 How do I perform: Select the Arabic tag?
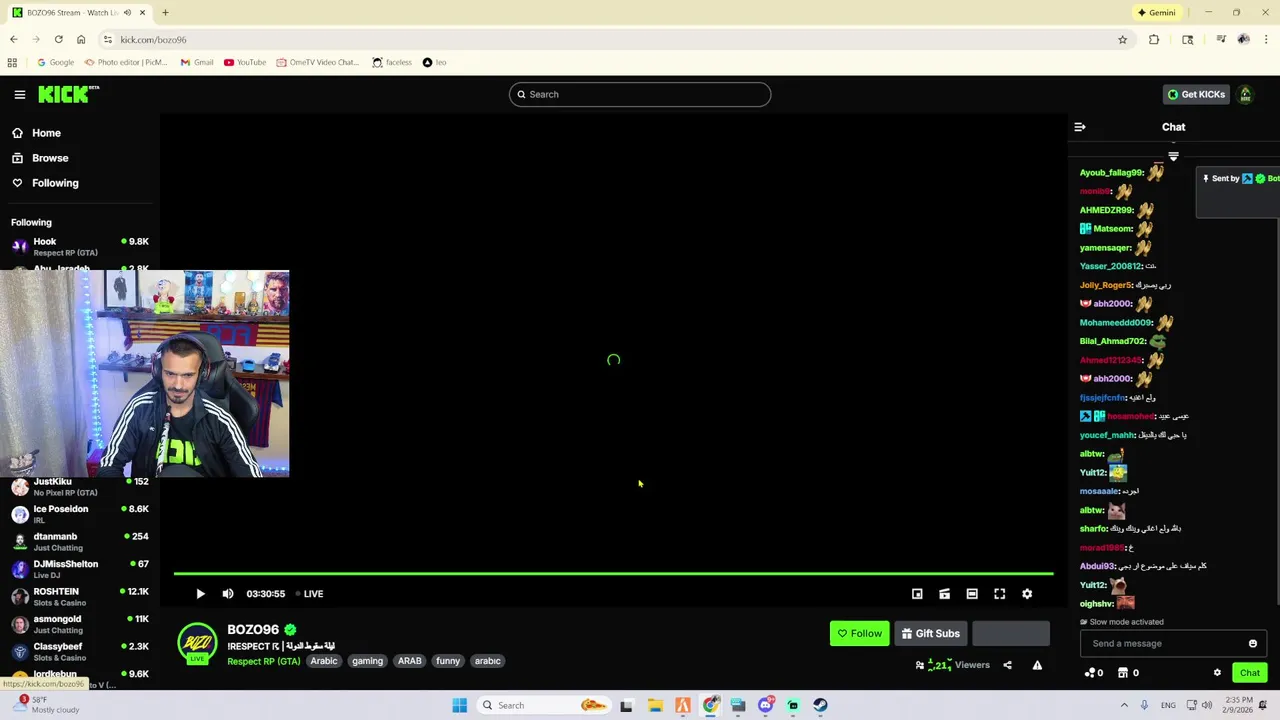[324, 661]
